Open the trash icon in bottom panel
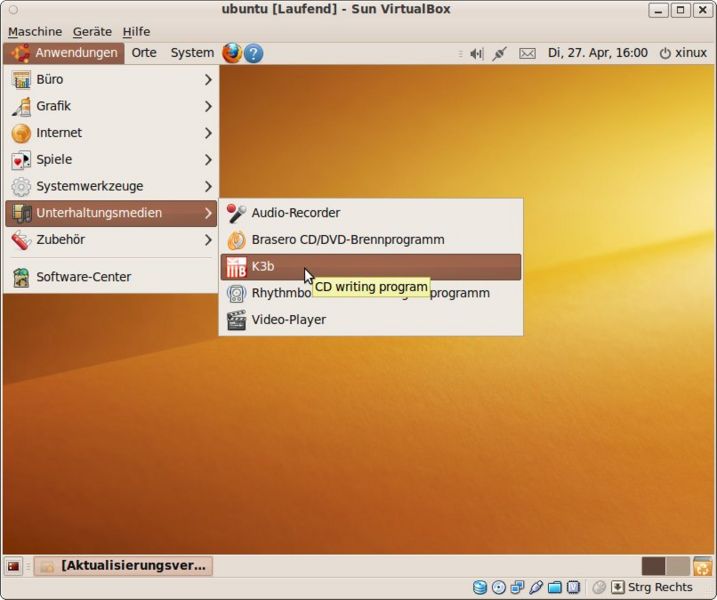The height and width of the screenshot is (600, 717). coord(702,566)
